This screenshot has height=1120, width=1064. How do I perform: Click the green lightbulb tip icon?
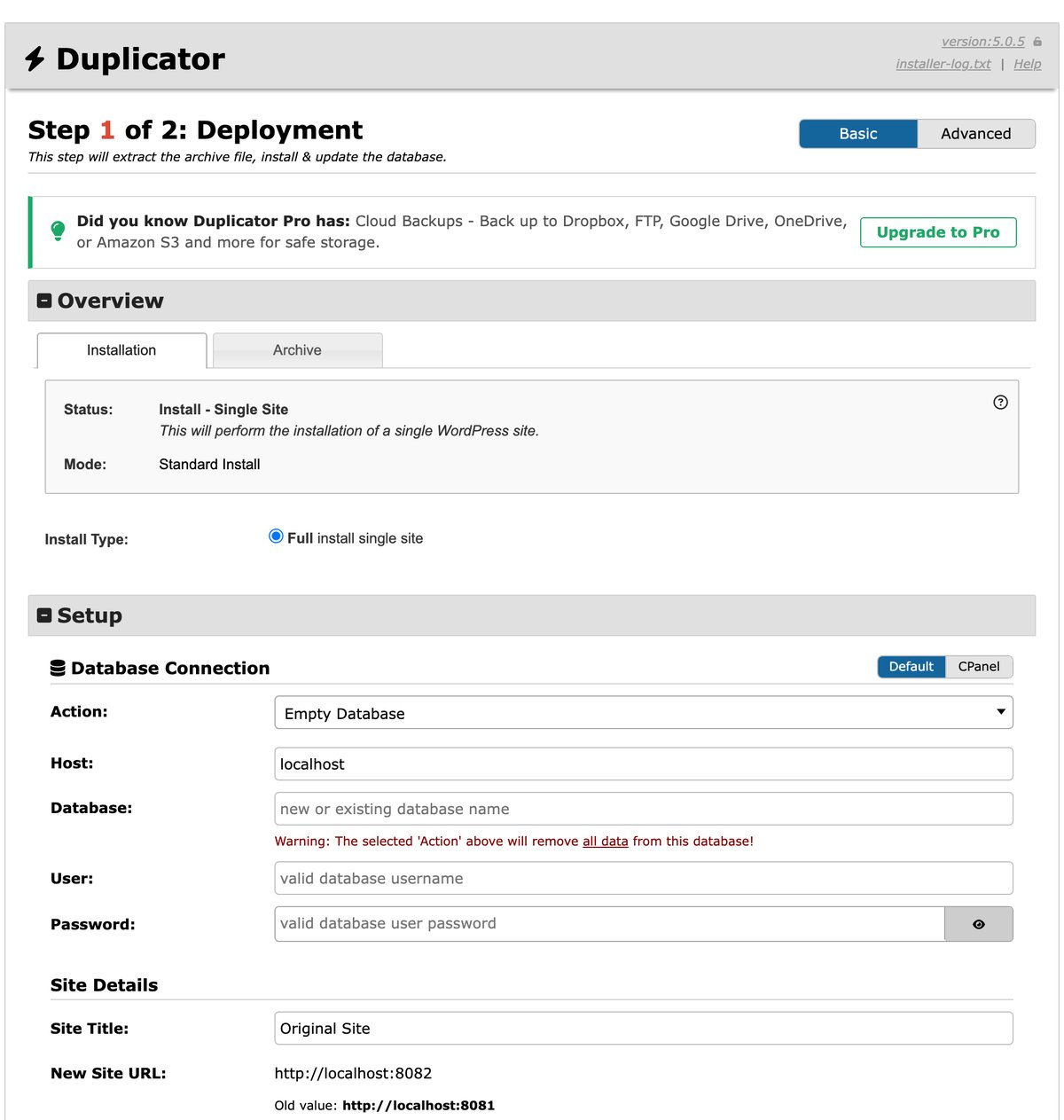click(58, 231)
